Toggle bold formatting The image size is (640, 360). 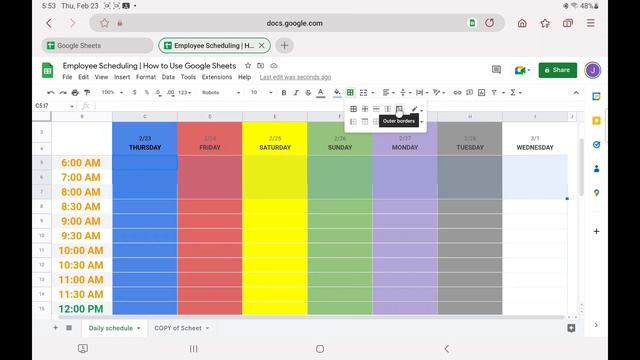pos(284,93)
